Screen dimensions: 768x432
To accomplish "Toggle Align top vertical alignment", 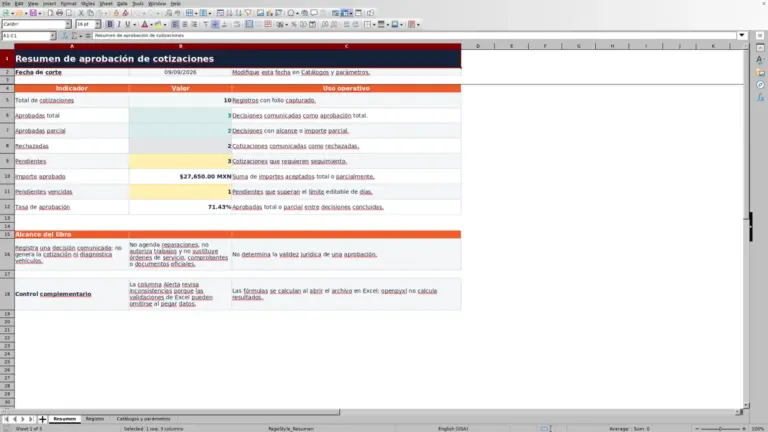I will (x=206, y=24).
